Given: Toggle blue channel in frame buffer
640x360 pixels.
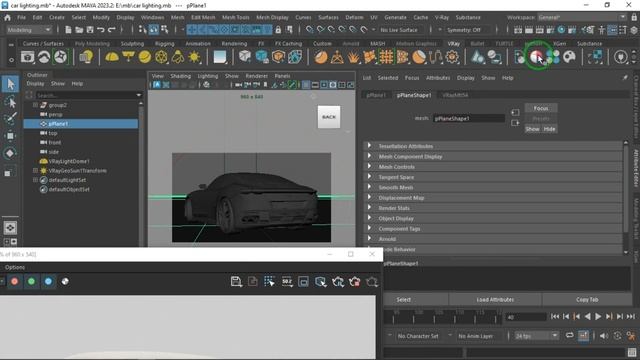Looking at the screenshot, I should coord(48,281).
